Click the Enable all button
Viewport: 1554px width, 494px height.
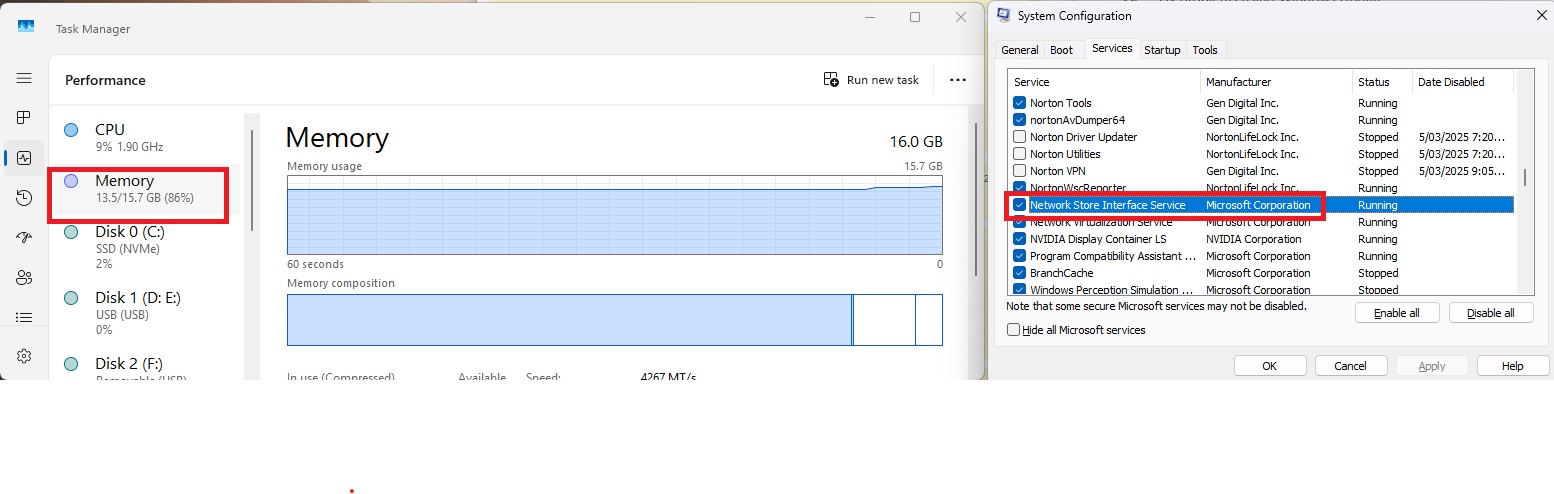click(x=1397, y=313)
